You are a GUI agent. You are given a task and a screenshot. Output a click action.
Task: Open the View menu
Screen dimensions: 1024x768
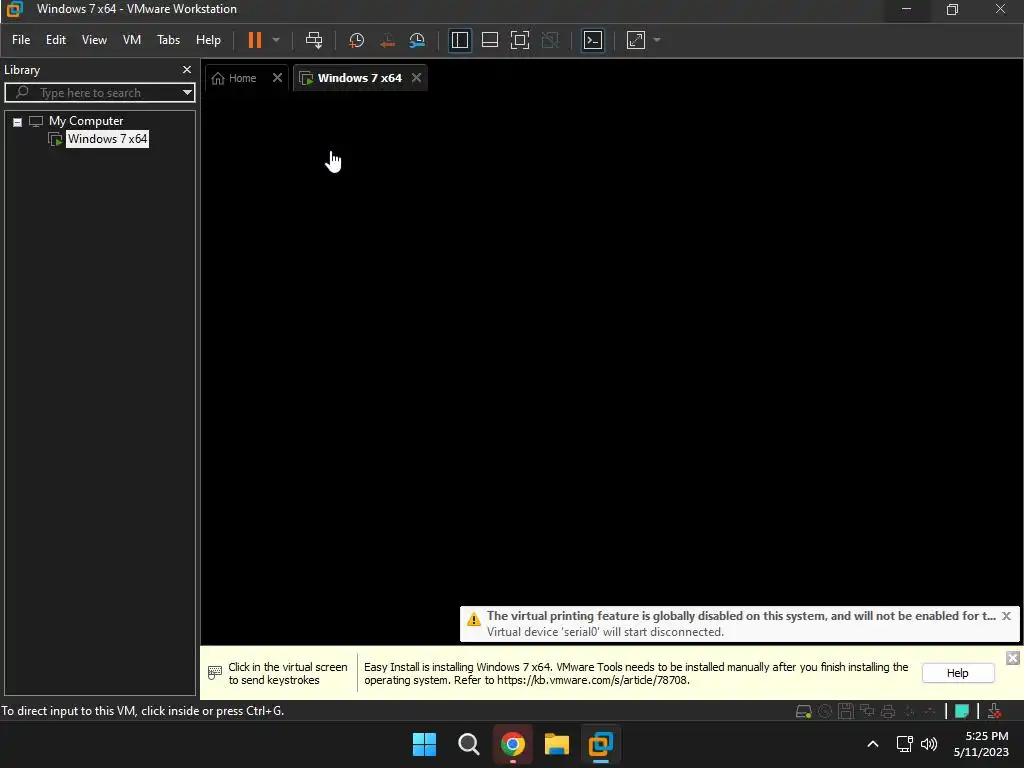pyautogui.click(x=94, y=40)
